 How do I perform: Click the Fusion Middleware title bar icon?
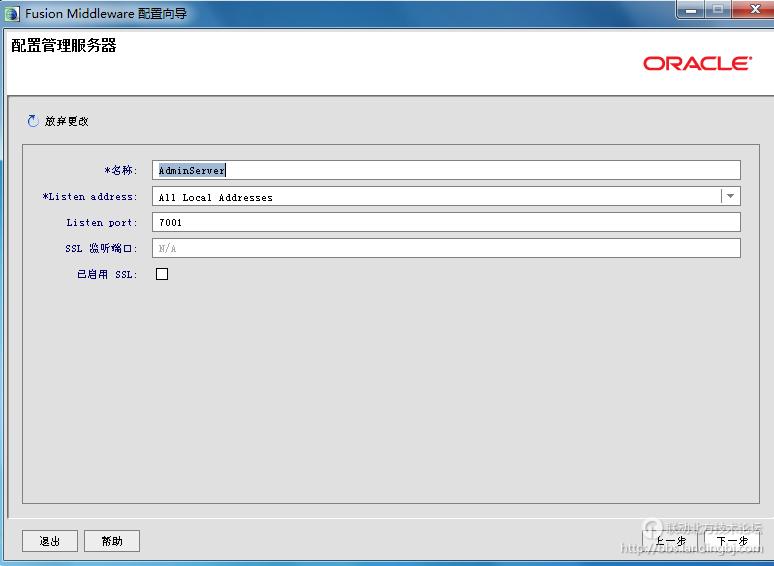click(x=12, y=13)
